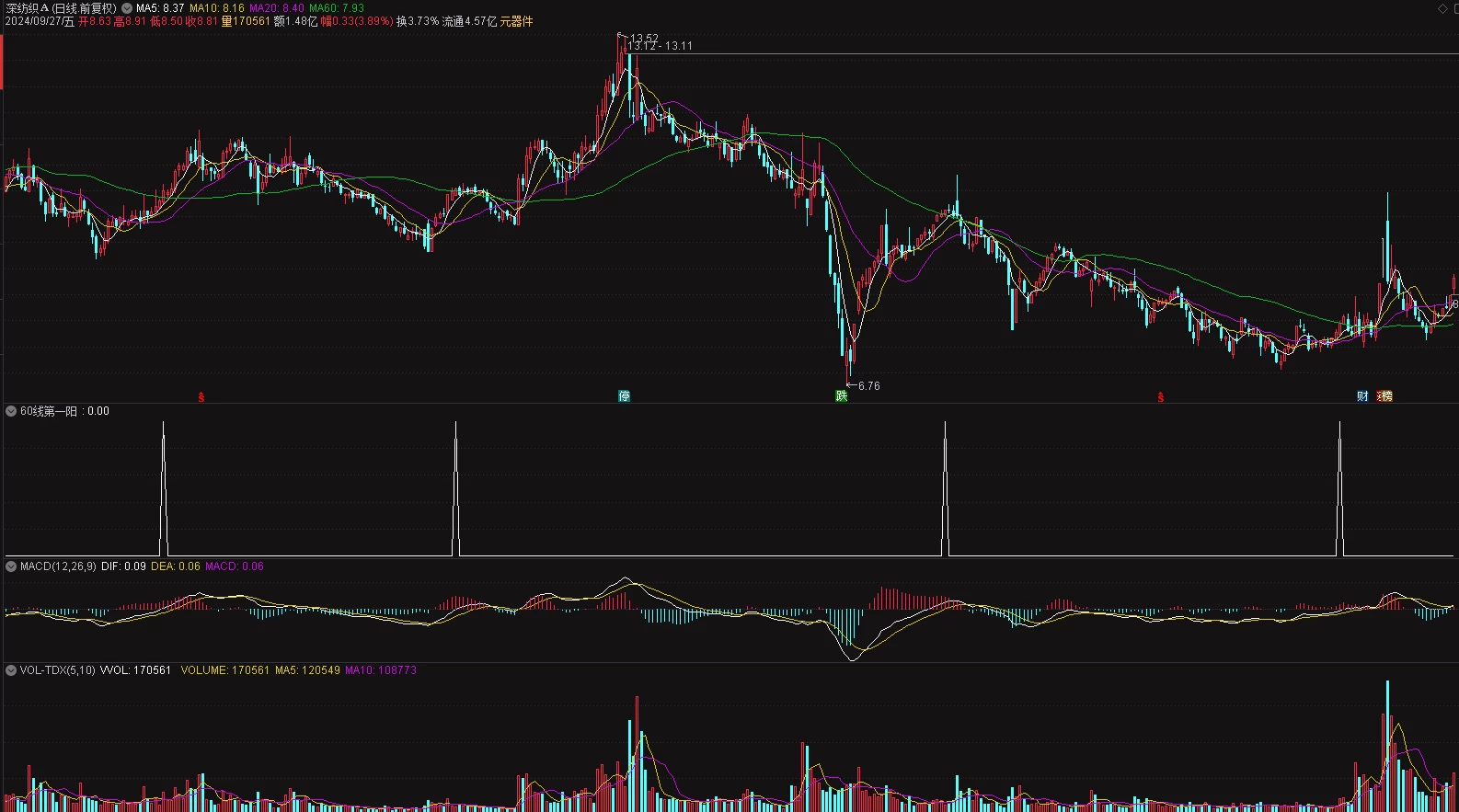Click the volume 量170561 value

point(246,21)
